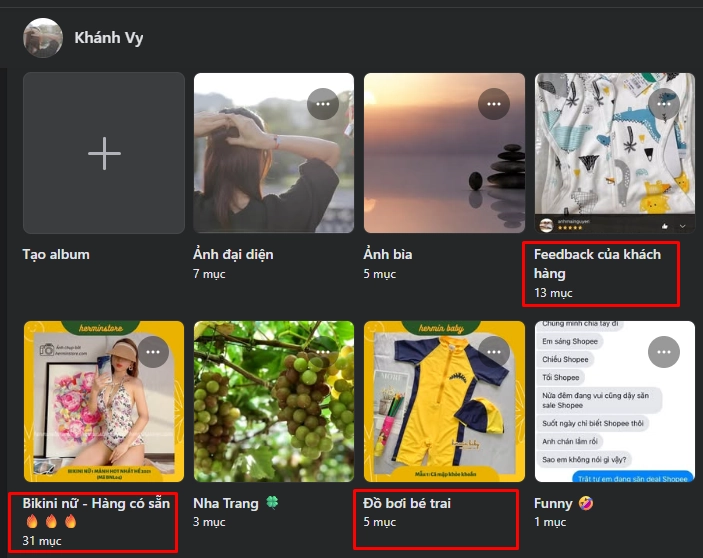Open the Đồ bơi bé trai thumbnail

pos(444,401)
